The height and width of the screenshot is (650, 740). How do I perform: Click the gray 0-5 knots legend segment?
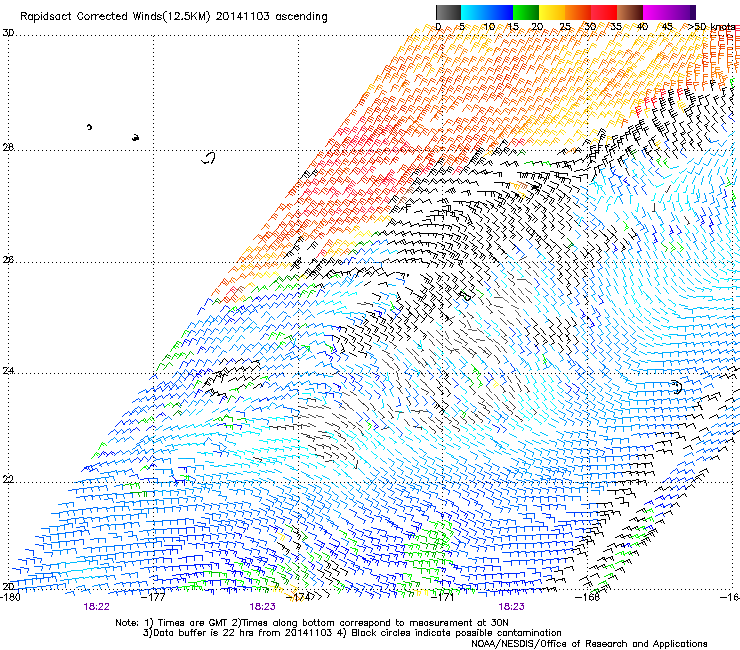pyautogui.click(x=448, y=12)
